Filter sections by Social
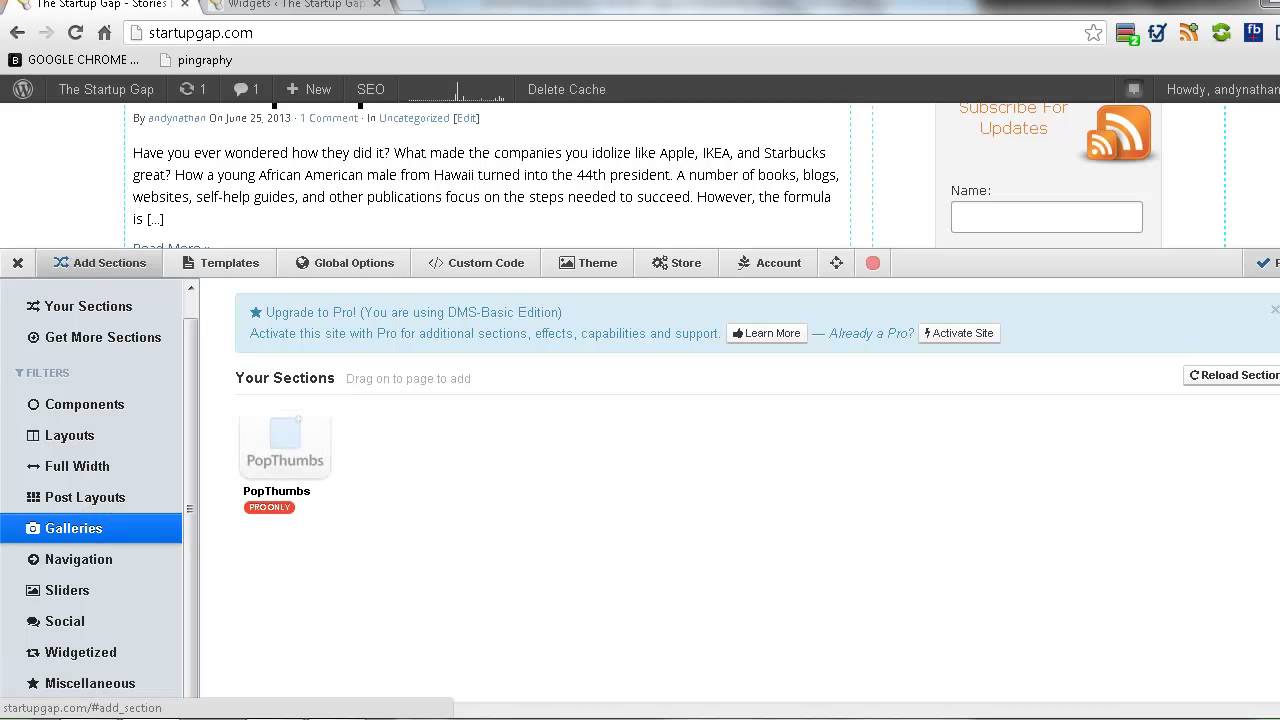The width and height of the screenshot is (1280, 720). [91, 621]
